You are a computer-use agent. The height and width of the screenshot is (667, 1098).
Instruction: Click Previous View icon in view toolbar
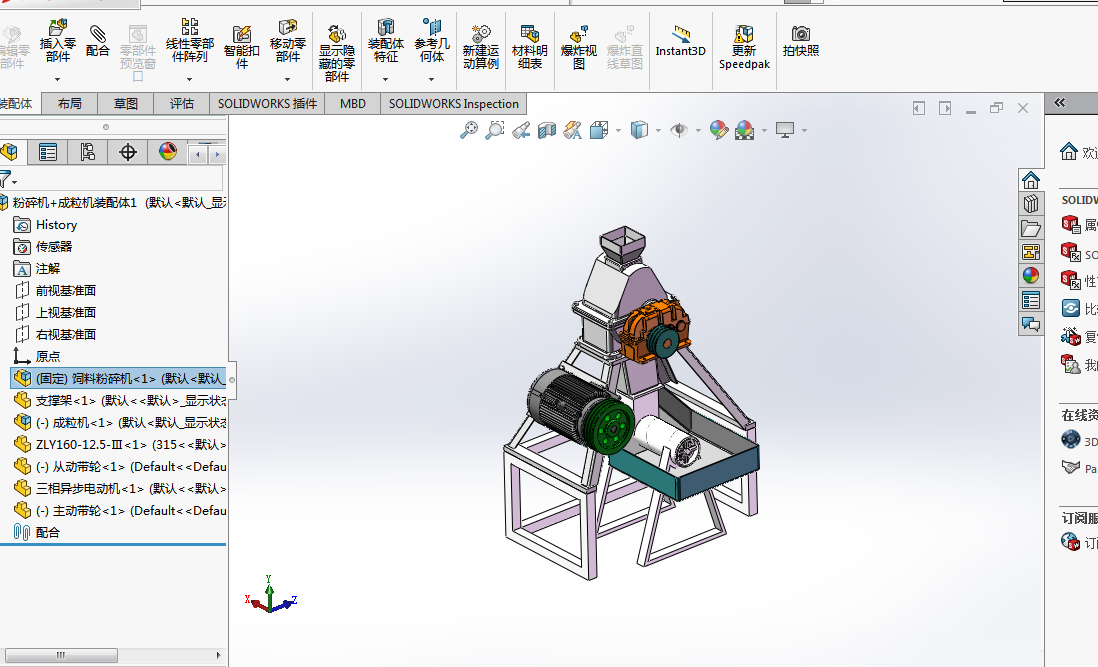point(520,130)
